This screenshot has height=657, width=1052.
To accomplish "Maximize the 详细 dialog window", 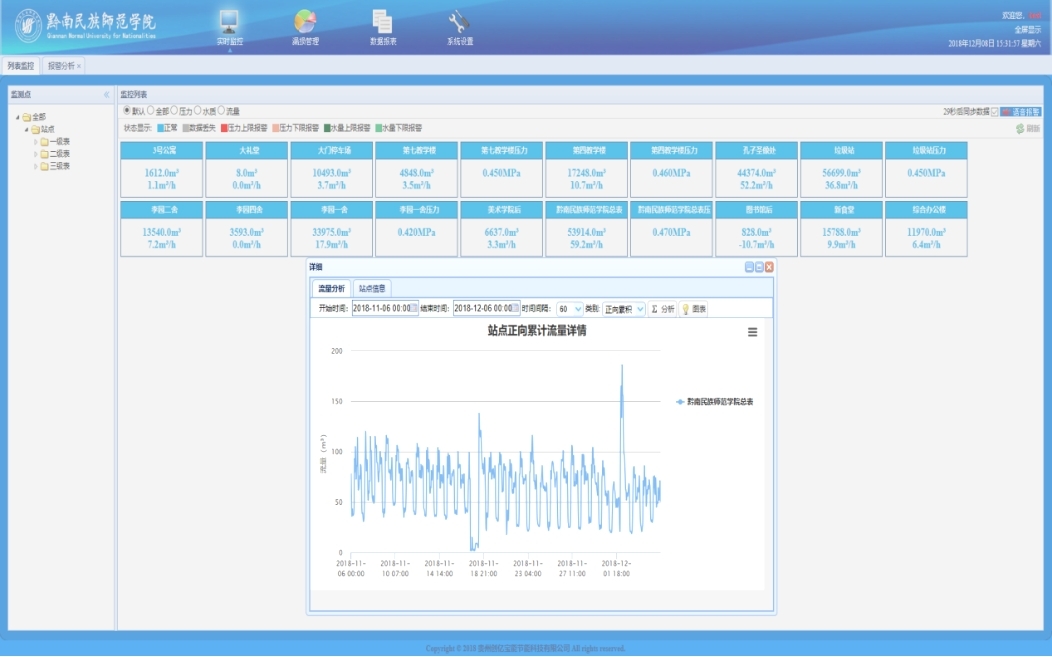I will (759, 267).
